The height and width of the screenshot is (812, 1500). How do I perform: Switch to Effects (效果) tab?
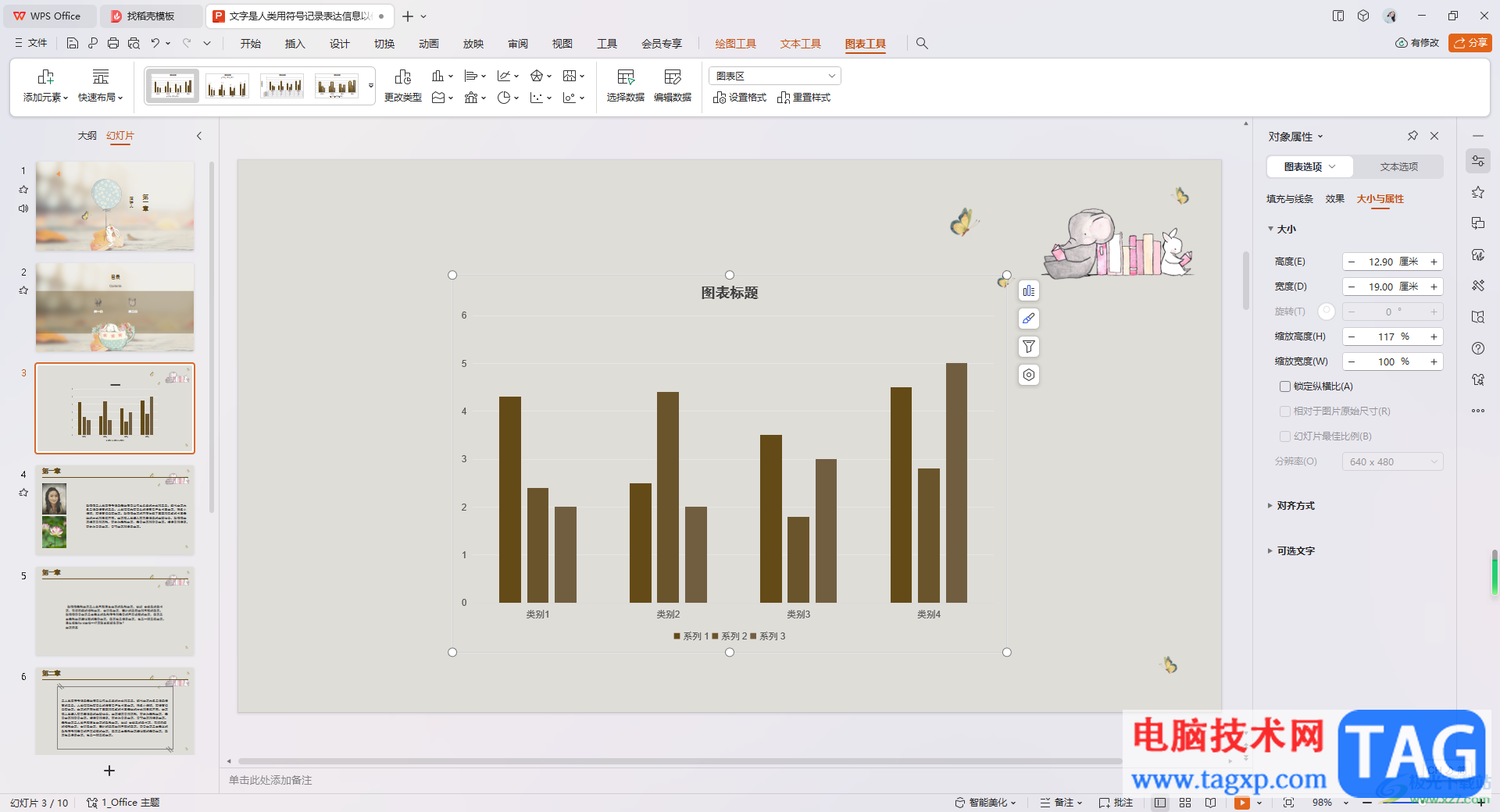[1334, 199]
